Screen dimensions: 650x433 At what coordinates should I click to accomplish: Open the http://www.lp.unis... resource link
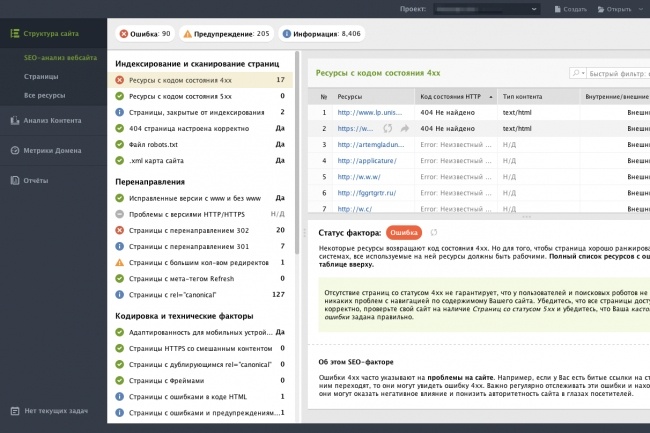pyautogui.click(x=370, y=112)
